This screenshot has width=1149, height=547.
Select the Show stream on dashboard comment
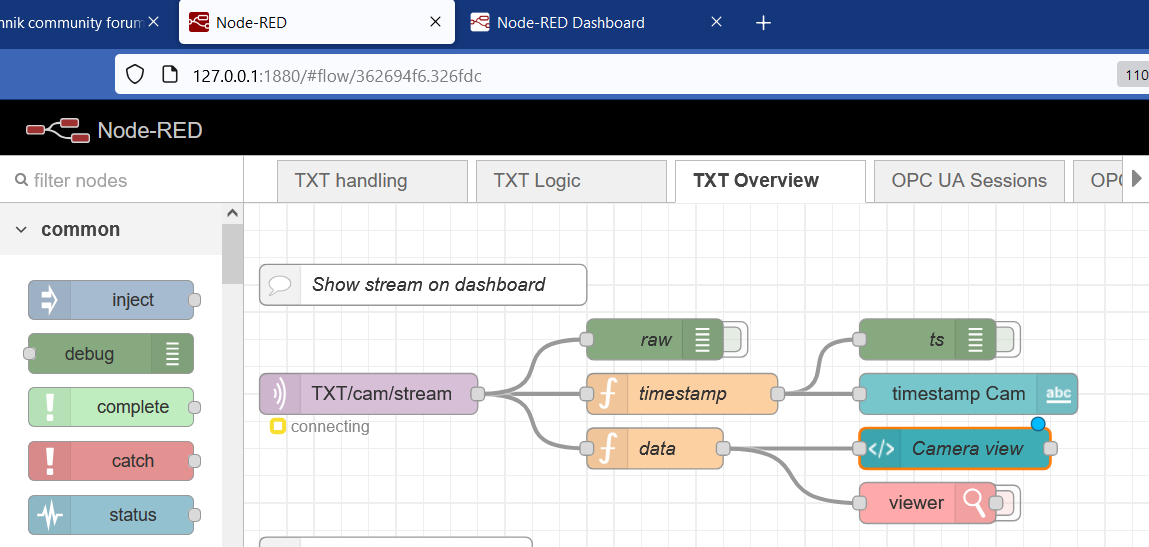(x=423, y=284)
